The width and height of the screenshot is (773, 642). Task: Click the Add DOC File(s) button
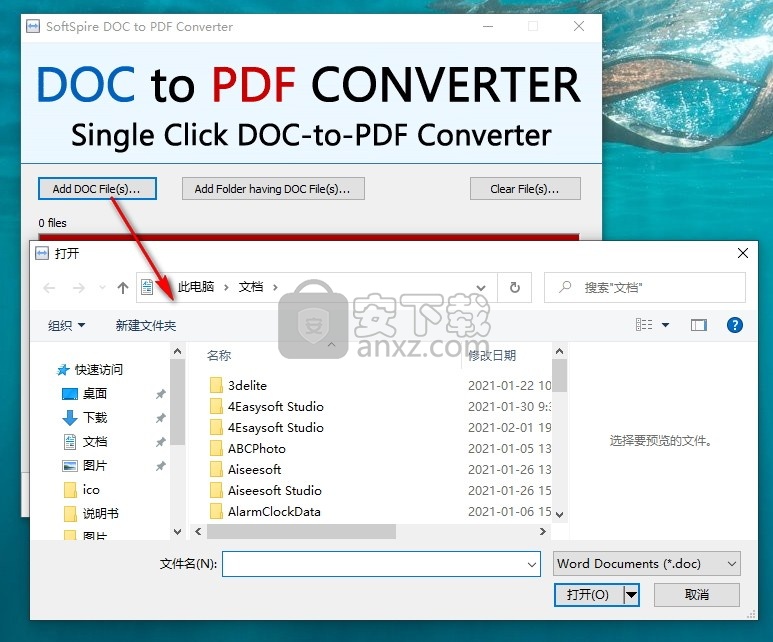click(x=97, y=189)
